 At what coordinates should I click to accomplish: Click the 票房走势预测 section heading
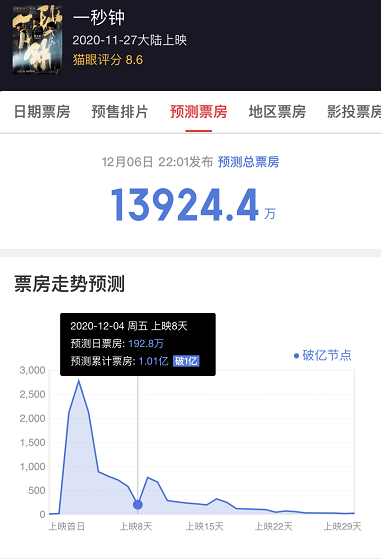[69, 284]
